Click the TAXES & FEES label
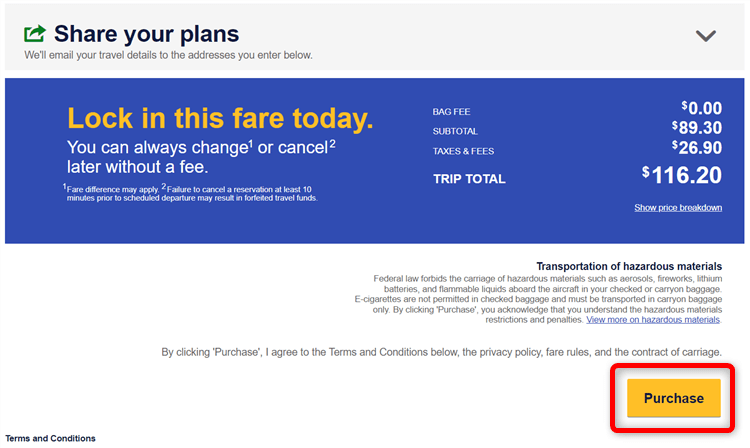This screenshot has height=448, width=750. 463,151
